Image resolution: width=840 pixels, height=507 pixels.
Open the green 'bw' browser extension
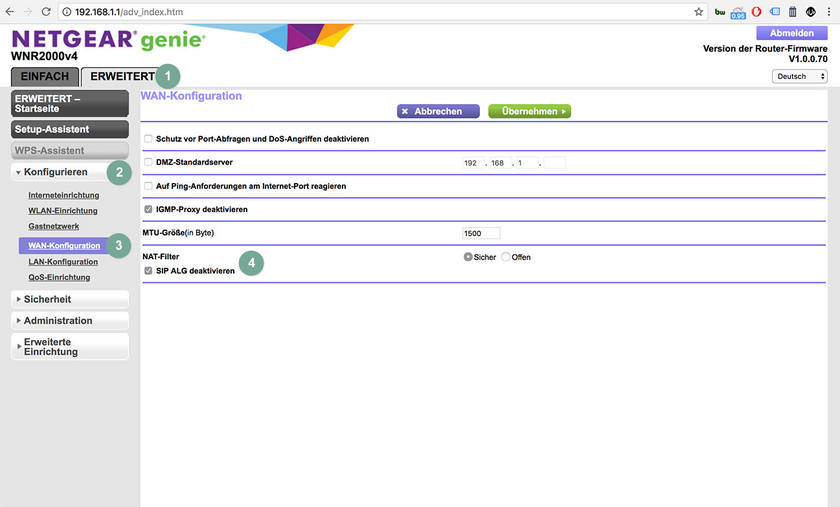pyautogui.click(x=720, y=12)
